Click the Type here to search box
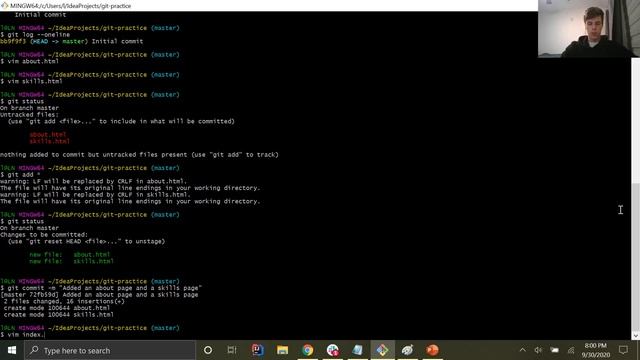Screen dimensions: 640x360 [x=109, y=350]
